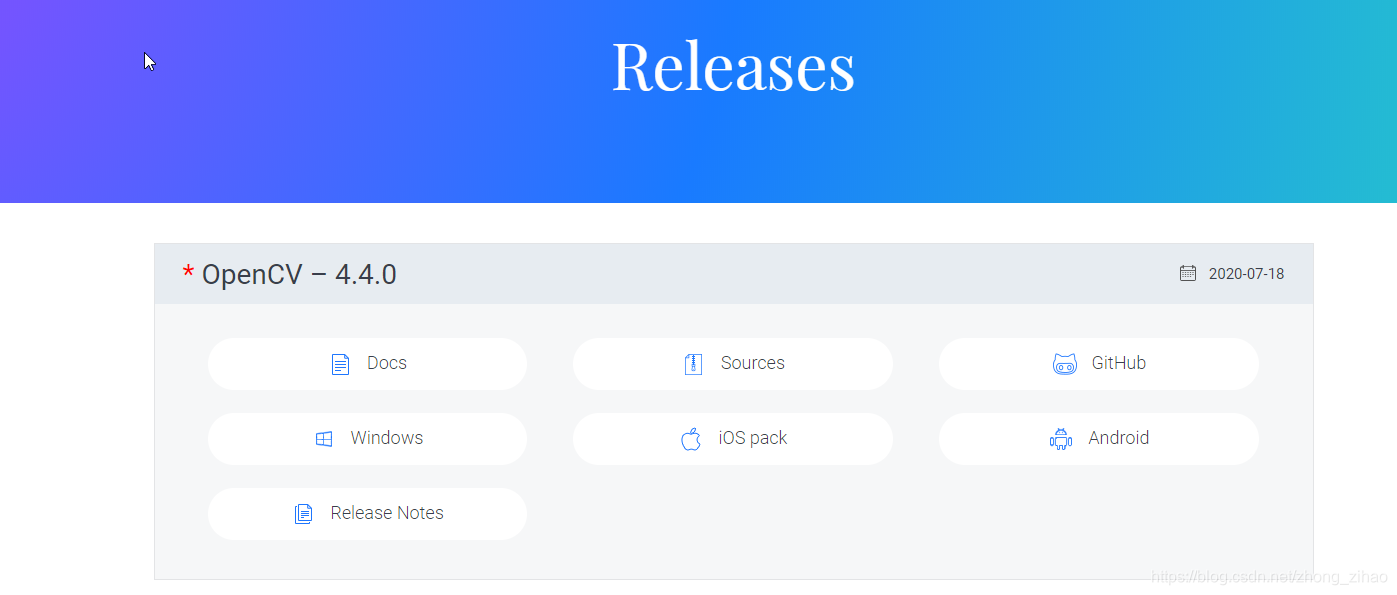Click the zip archive icon beside Sources
The height and width of the screenshot is (595, 1397).
(693, 364)
